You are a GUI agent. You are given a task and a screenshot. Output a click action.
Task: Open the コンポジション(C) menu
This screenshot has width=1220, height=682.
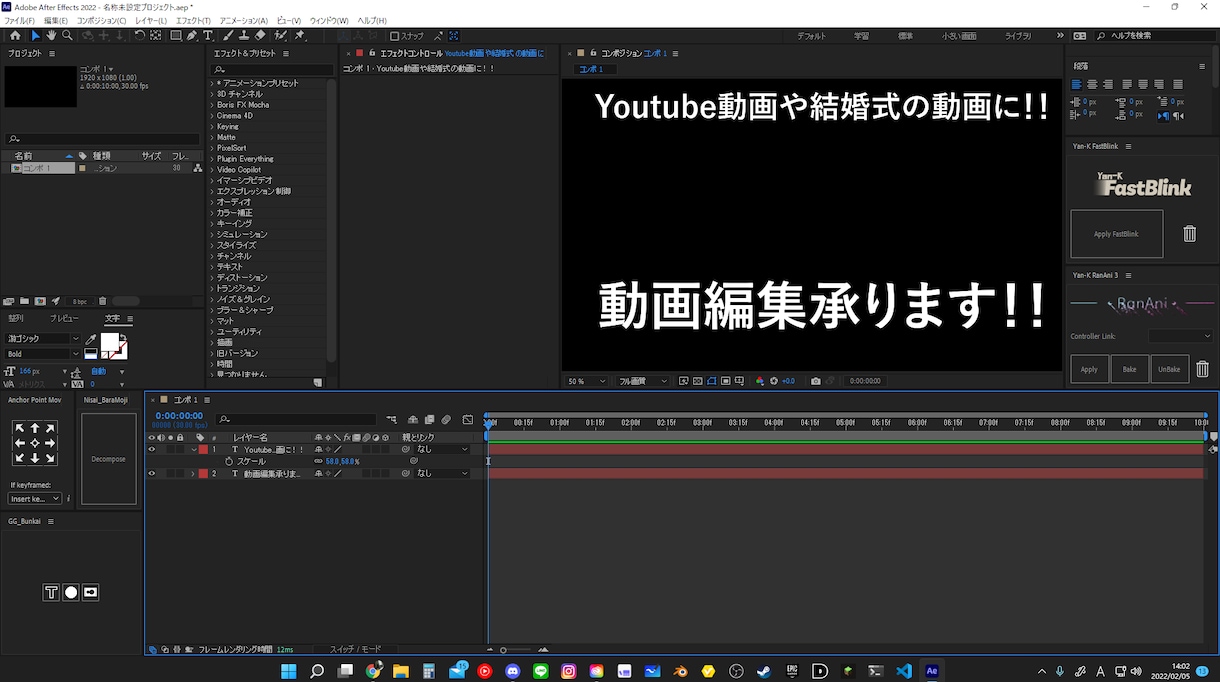click(102, 20)
